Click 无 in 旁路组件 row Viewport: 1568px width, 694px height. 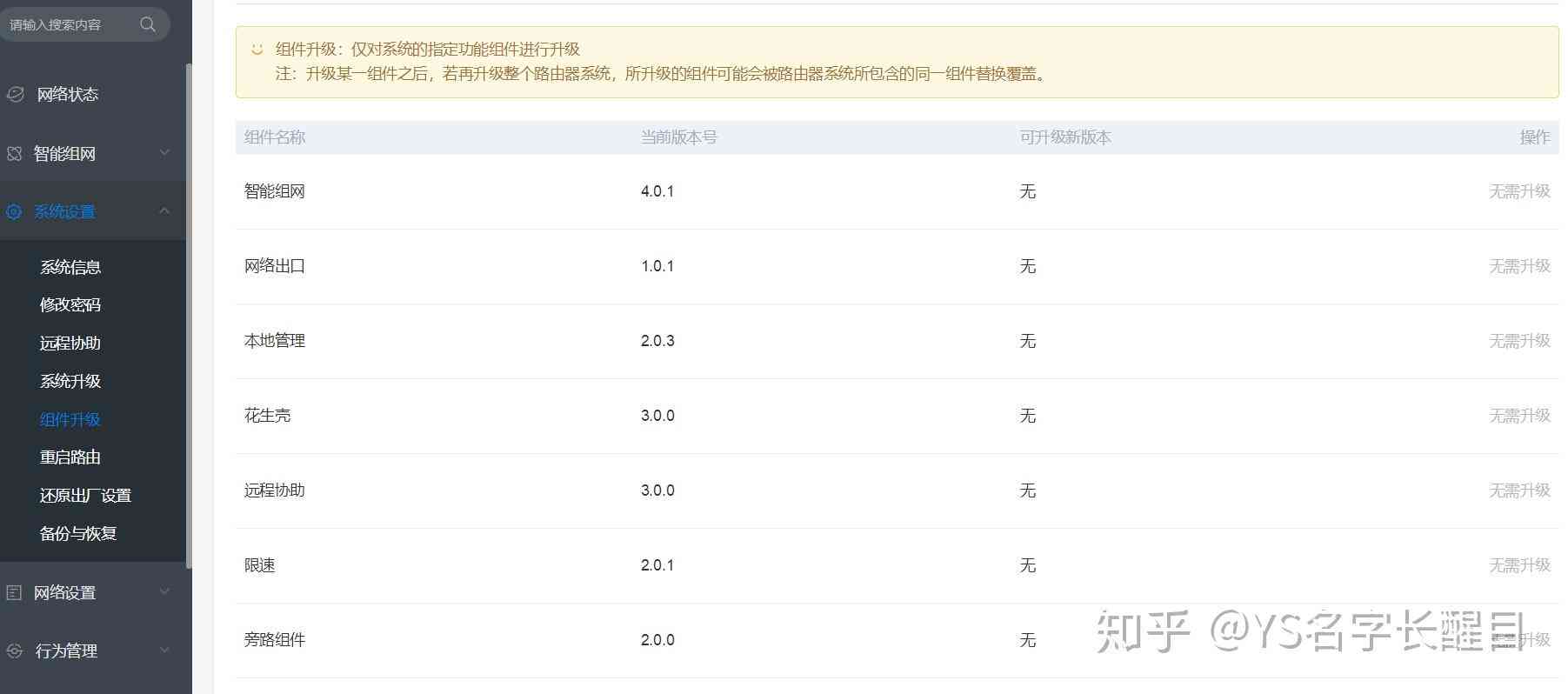(x=1027, y=640)
